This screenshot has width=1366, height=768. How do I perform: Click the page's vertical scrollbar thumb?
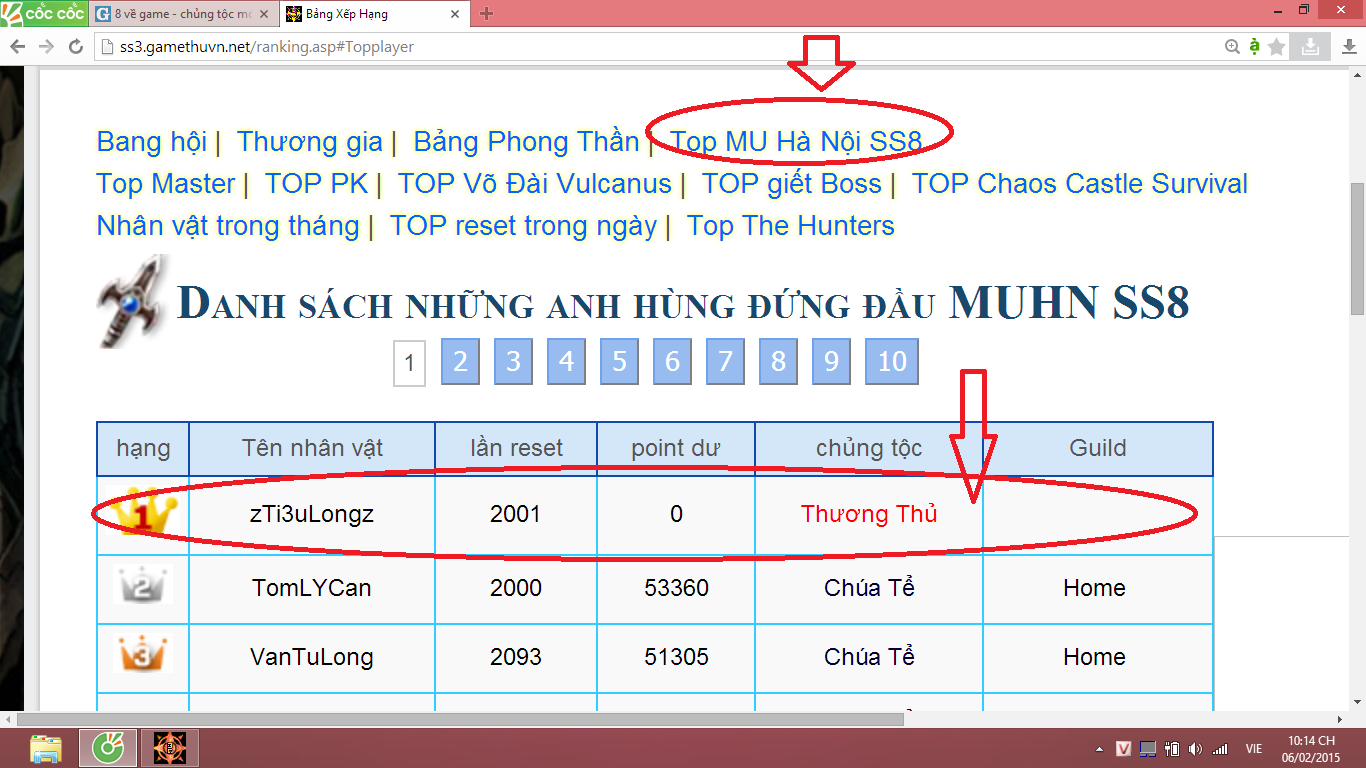[x=1357, y=248]
